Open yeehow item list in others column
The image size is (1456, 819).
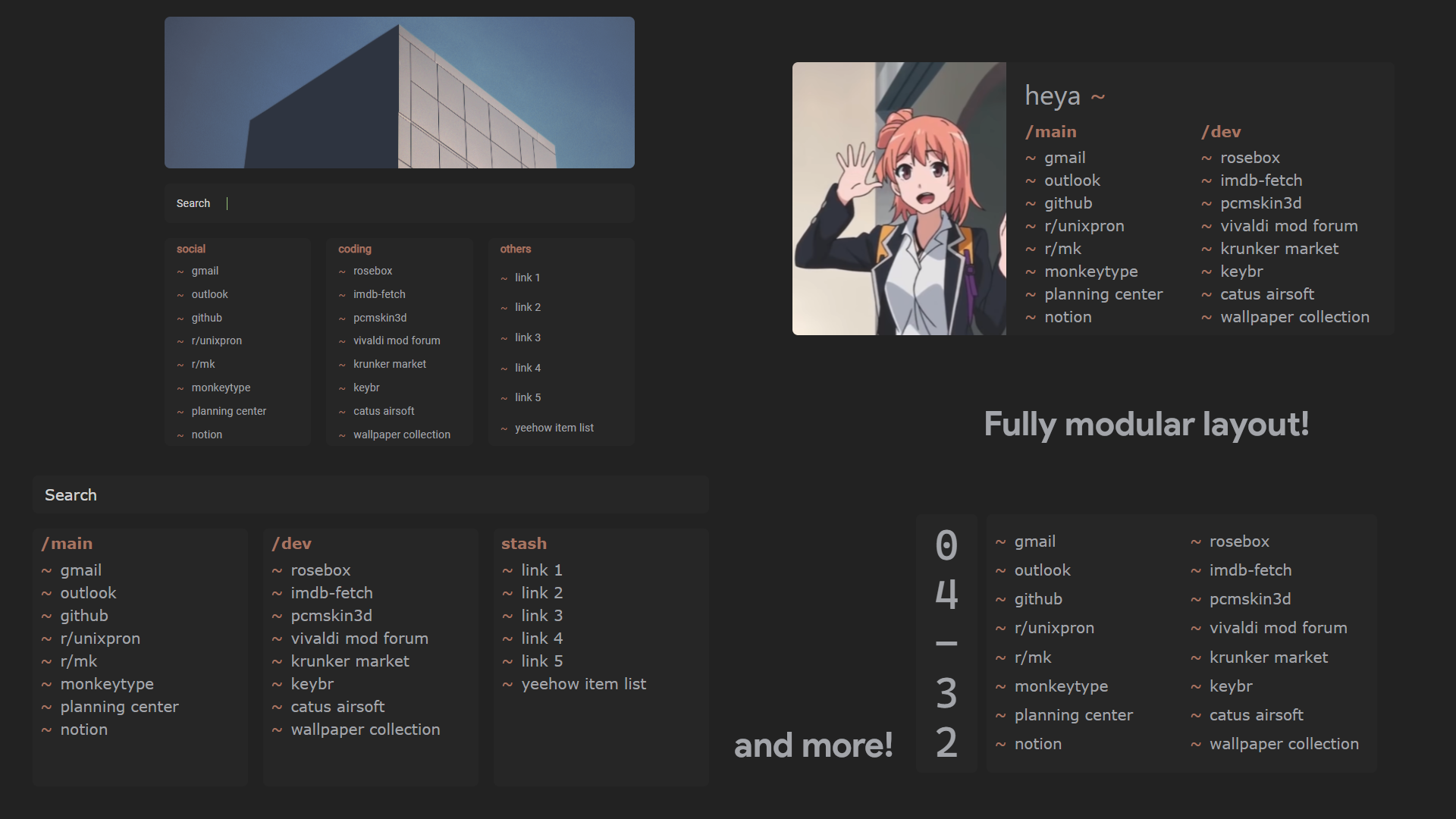pos(554,428)
